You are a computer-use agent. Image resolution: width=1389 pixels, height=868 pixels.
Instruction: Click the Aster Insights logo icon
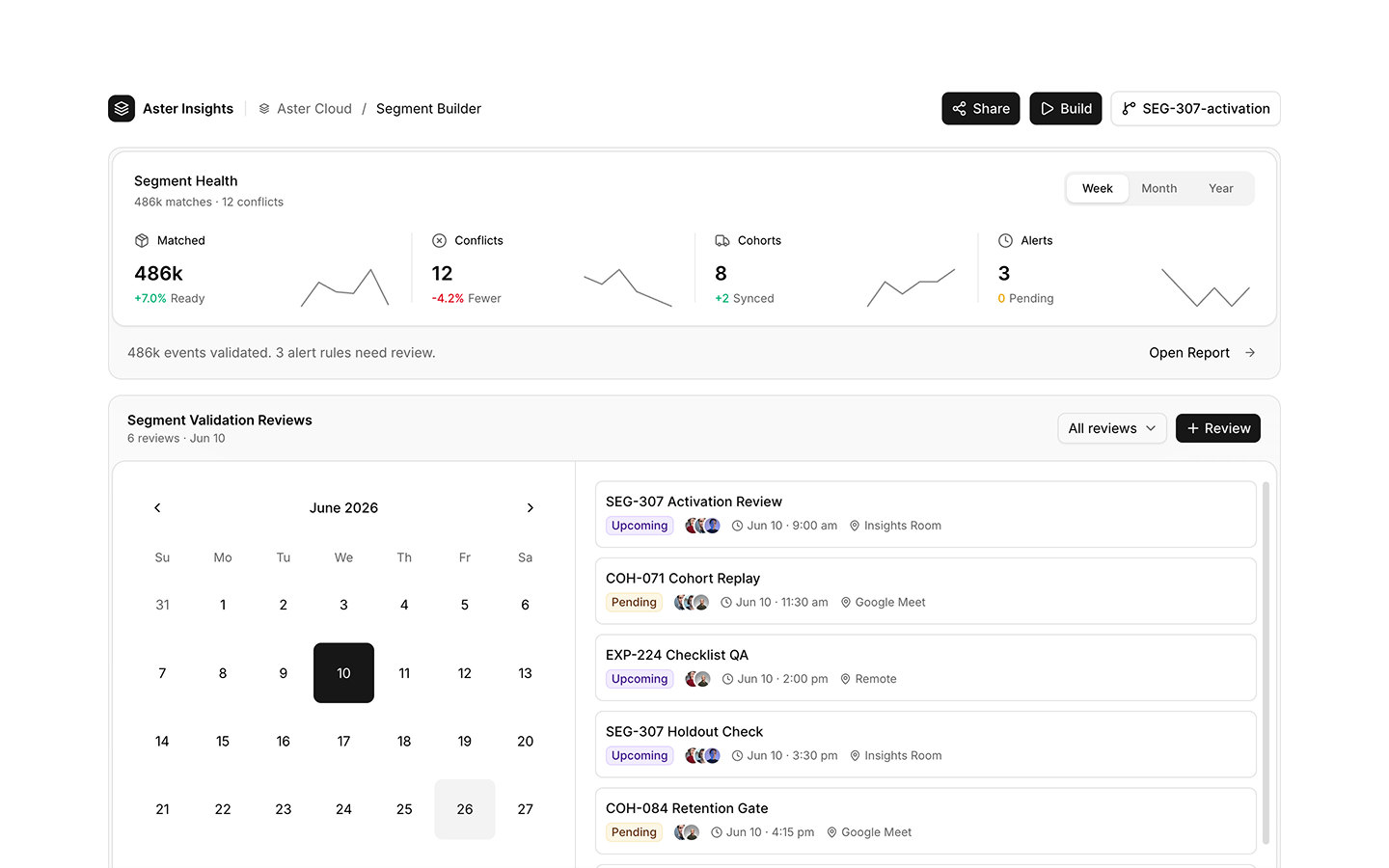coord(122,109)
